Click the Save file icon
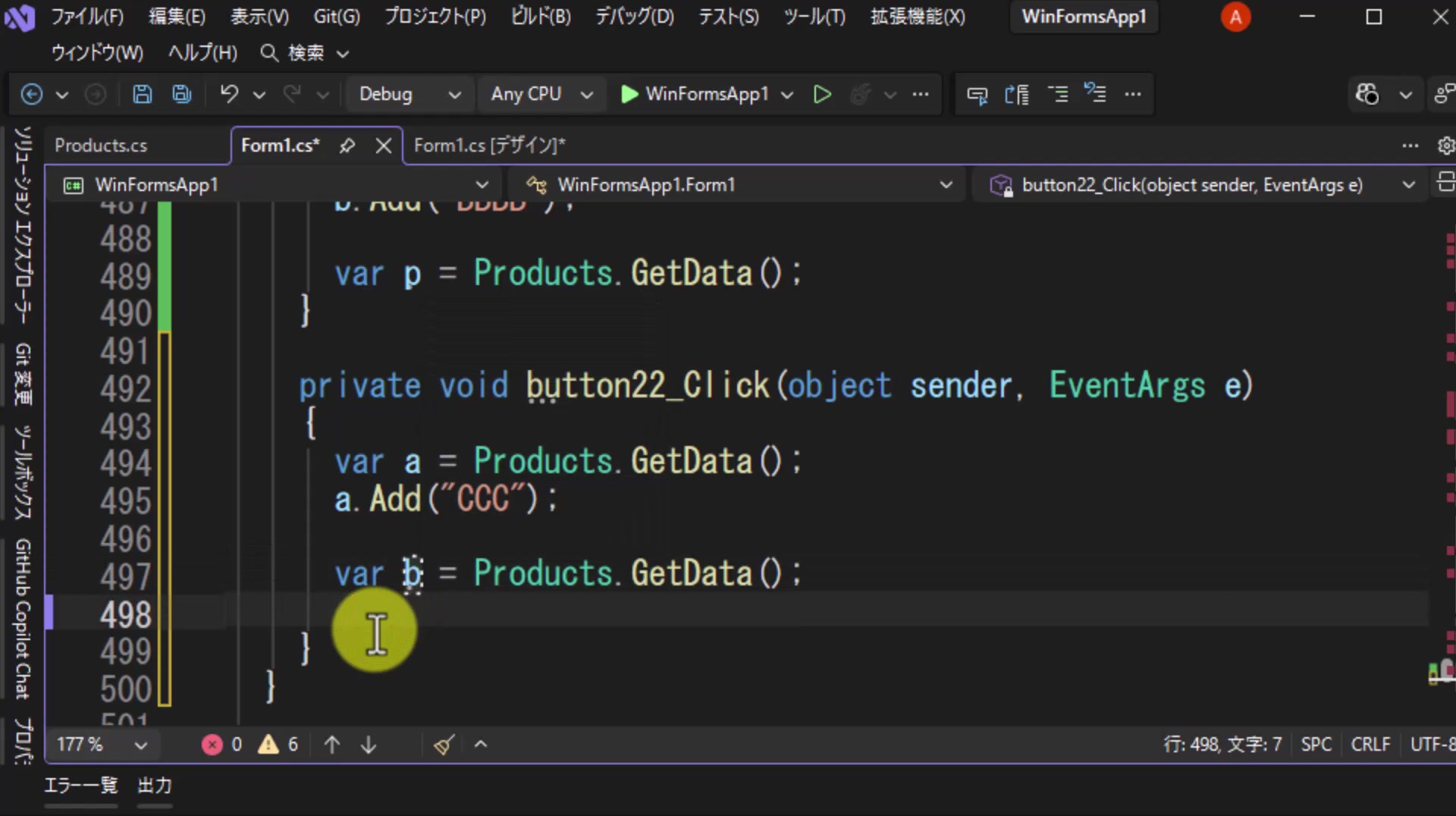Screen dimensions: 1456x816 [x=142, y=94]
